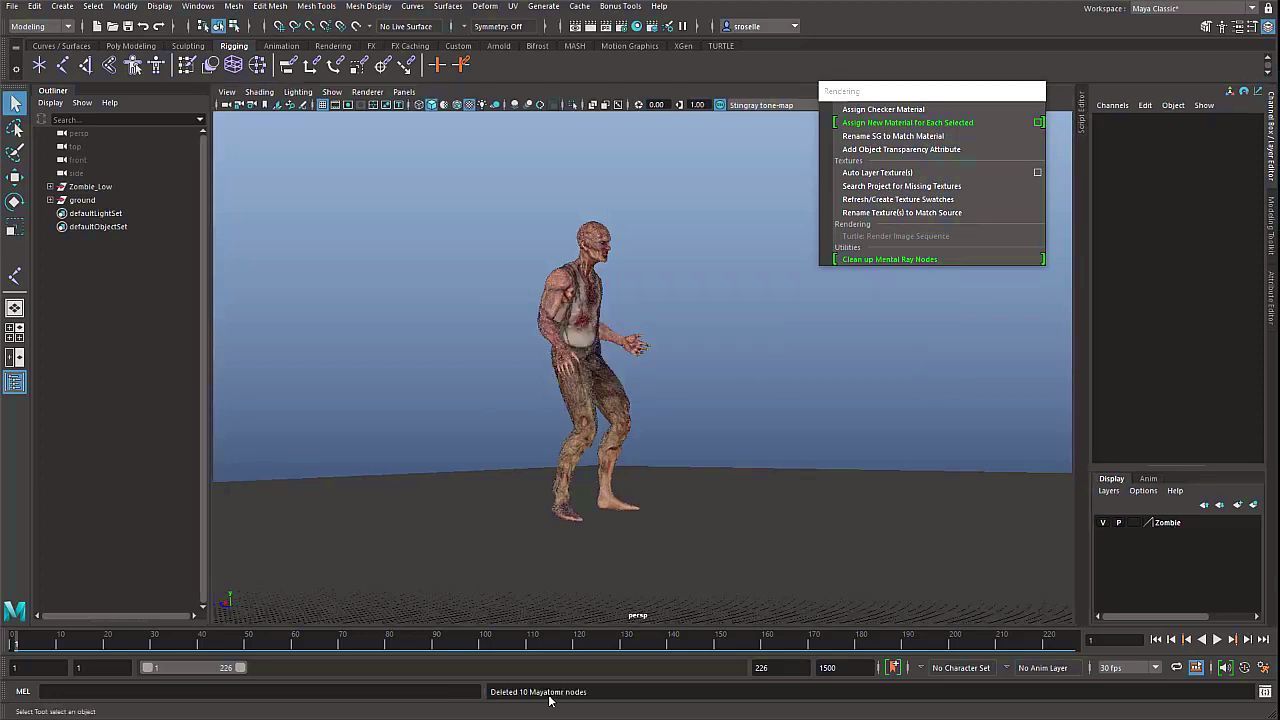Click the Set Key orange shelf icon
1280x720 pixels.
point(437,66)
